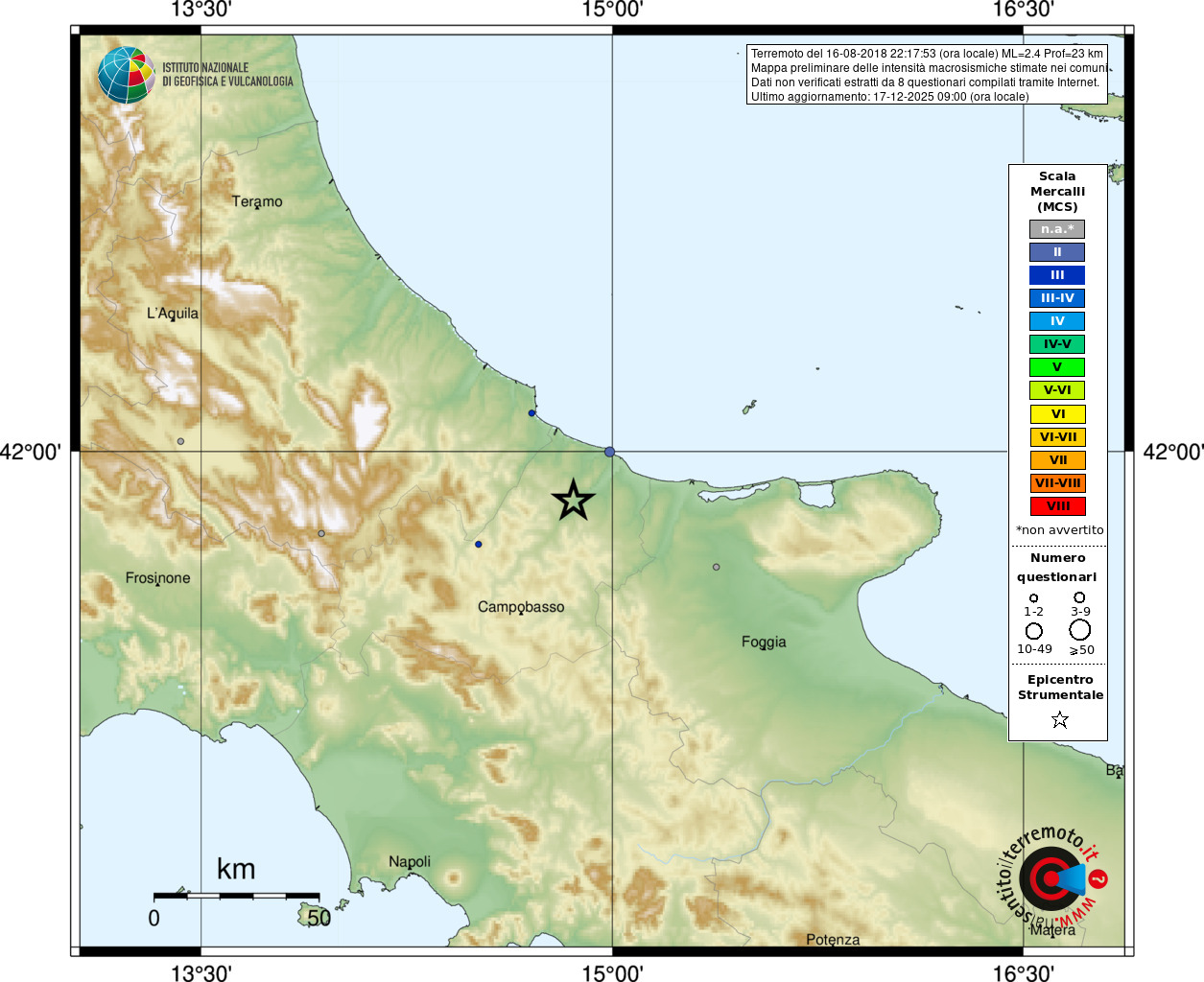Click the hai sentito il terremoto logo
The width and height of the screenshot is (1204, 982).
click(1051, 877)
